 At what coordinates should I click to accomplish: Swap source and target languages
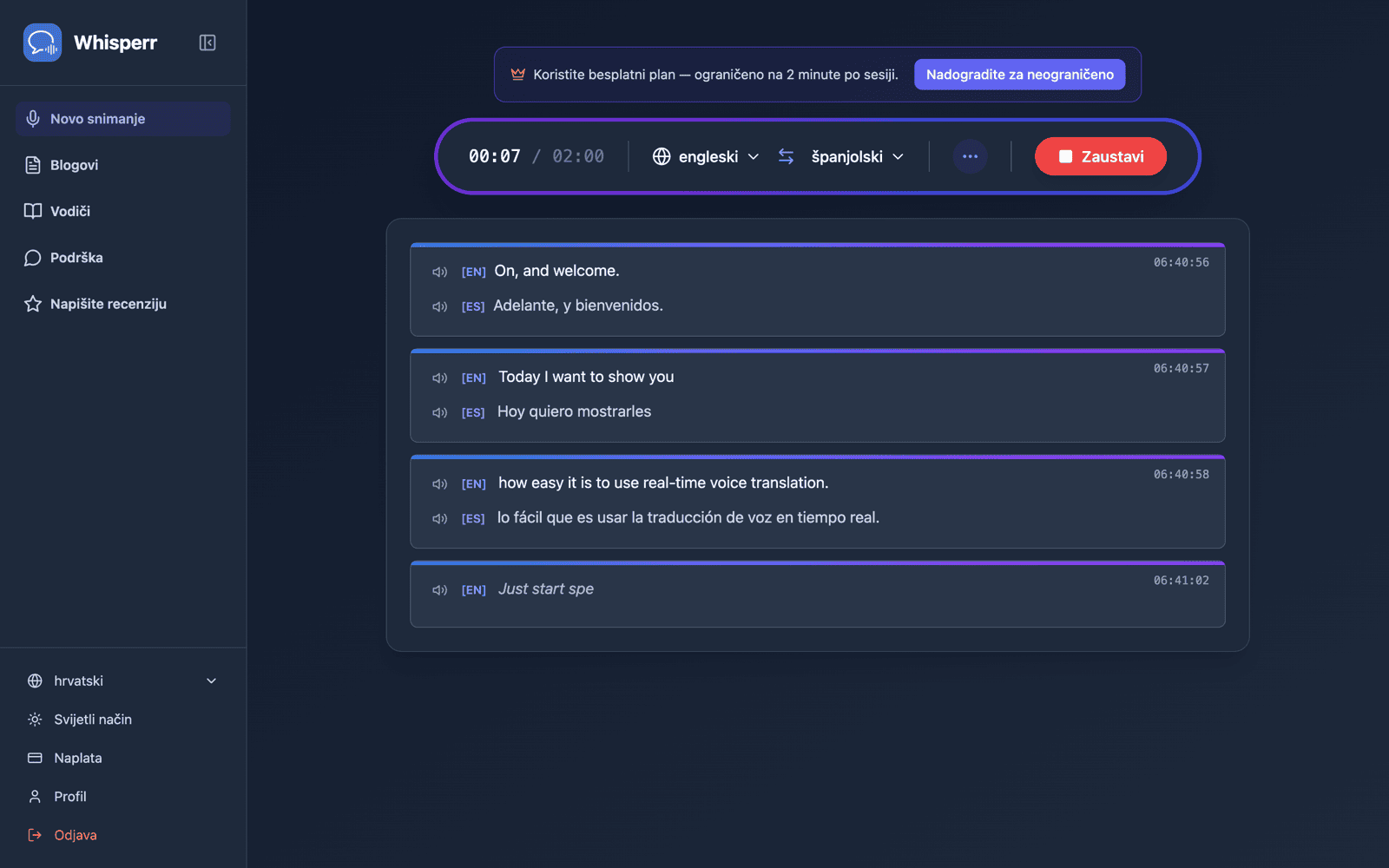coord(786,156)
